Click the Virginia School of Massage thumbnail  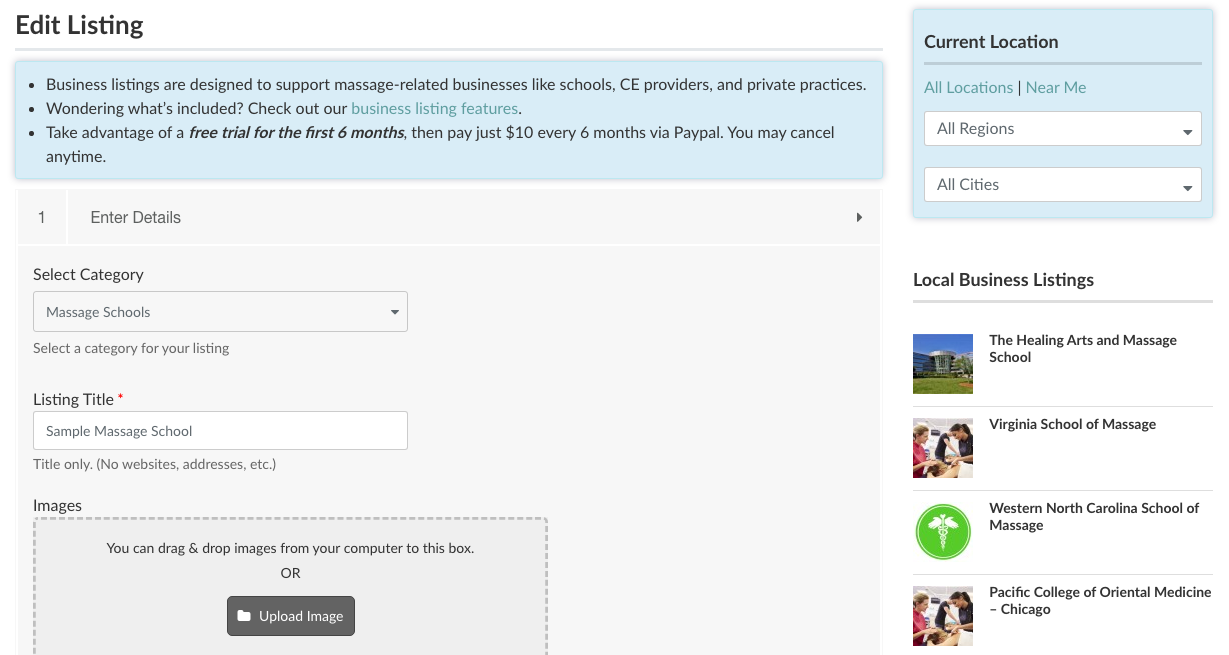(943, 448)
